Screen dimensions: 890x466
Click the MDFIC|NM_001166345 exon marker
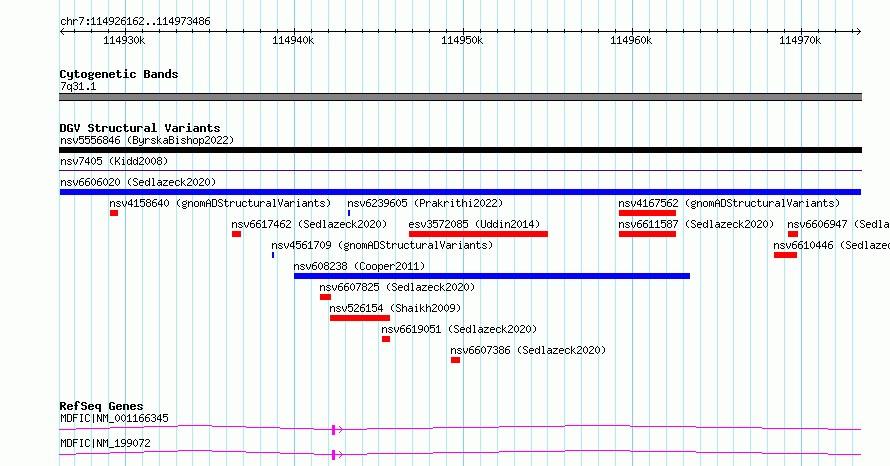pyautogui.click(x=334, y=430)
